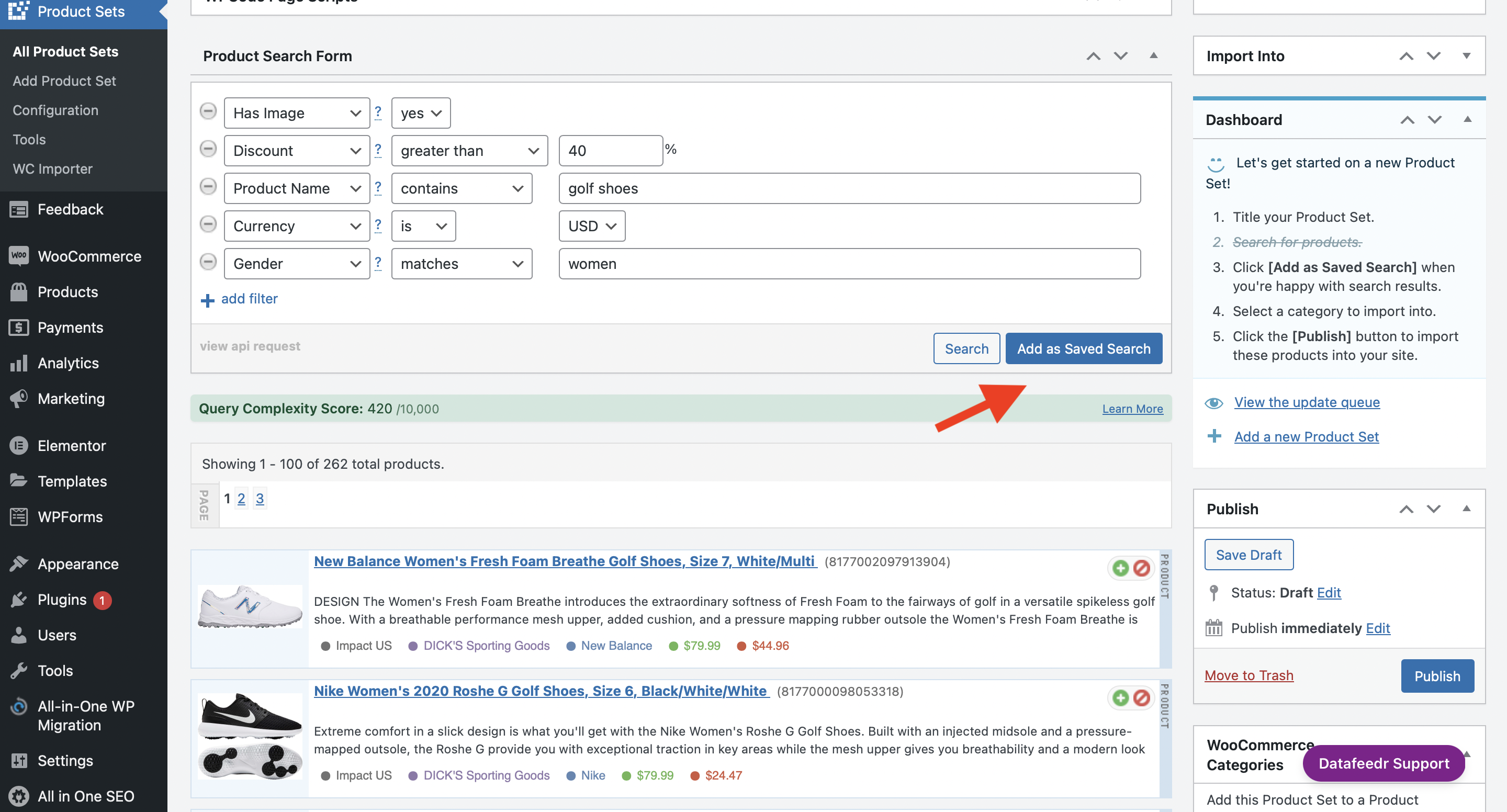This screenshot has width=1507, height=812.
Task: Click the Move to Trash link
Action: (x=1249, y=675)
